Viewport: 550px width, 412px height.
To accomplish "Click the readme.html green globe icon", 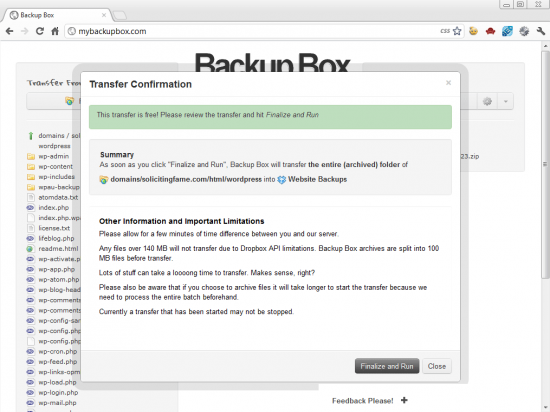I will click(30, 249).
